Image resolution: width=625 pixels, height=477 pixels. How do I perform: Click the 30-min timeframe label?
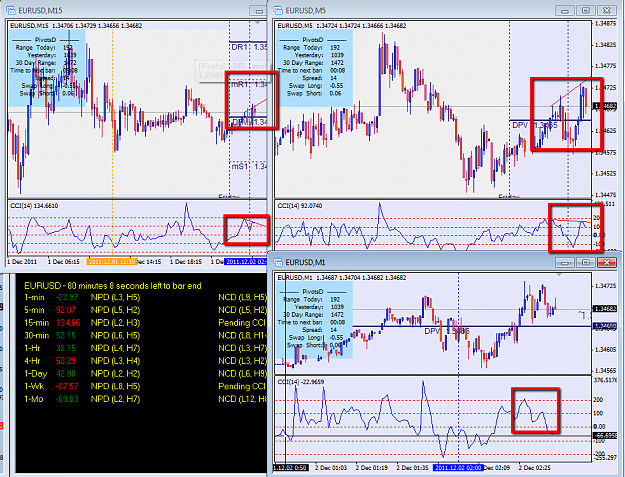(x=37, y=336)
